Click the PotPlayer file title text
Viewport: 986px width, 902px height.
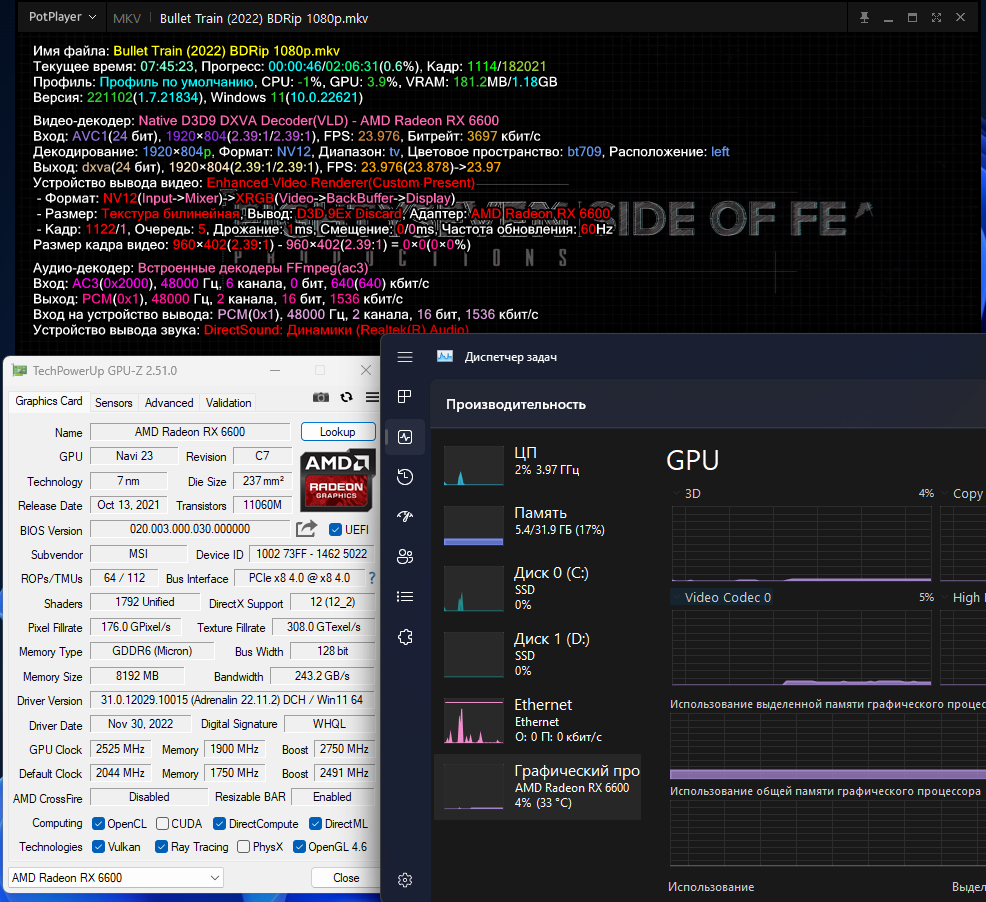tap(264, 18)
